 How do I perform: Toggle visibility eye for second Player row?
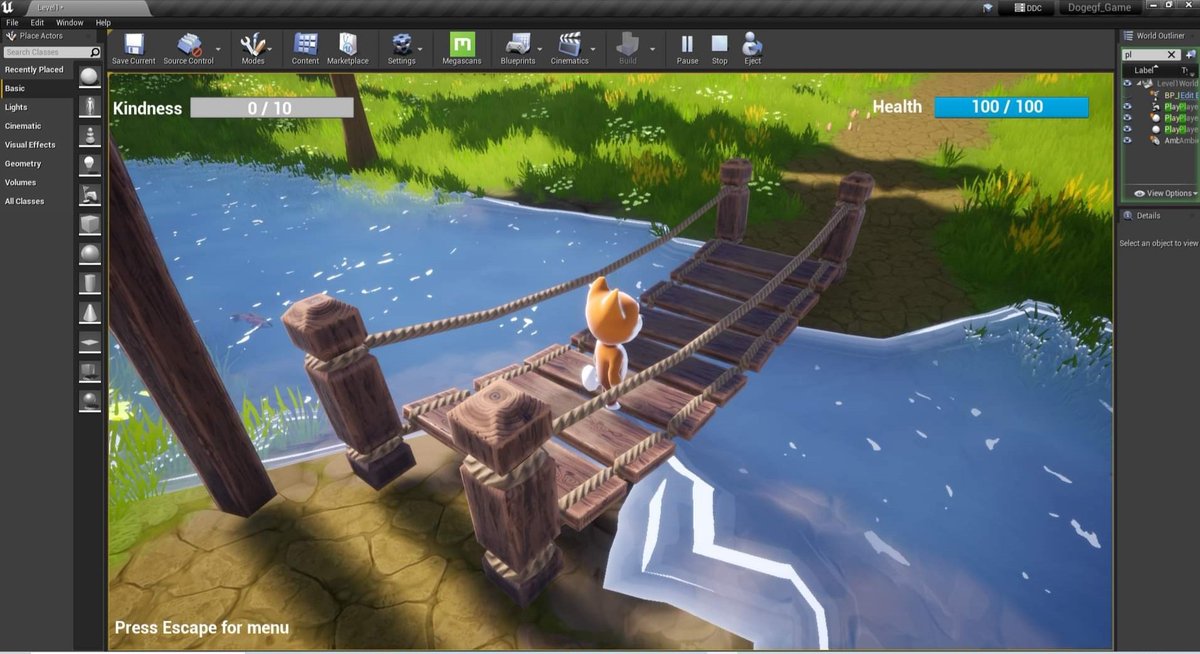pos(1127,118)
